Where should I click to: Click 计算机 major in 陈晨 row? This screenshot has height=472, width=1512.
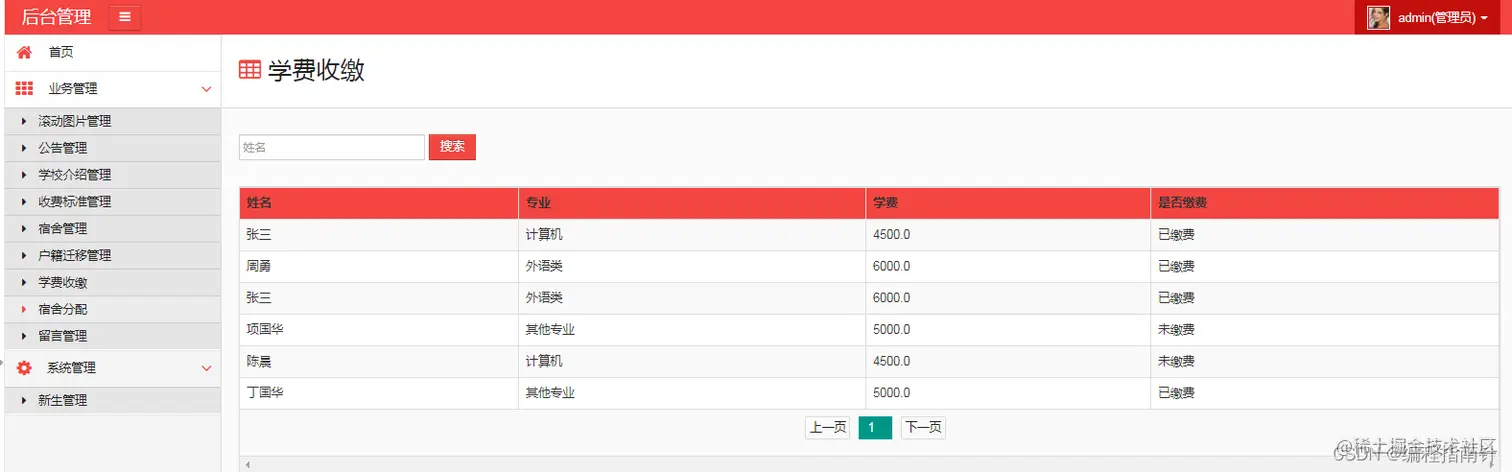coord(544,362)
